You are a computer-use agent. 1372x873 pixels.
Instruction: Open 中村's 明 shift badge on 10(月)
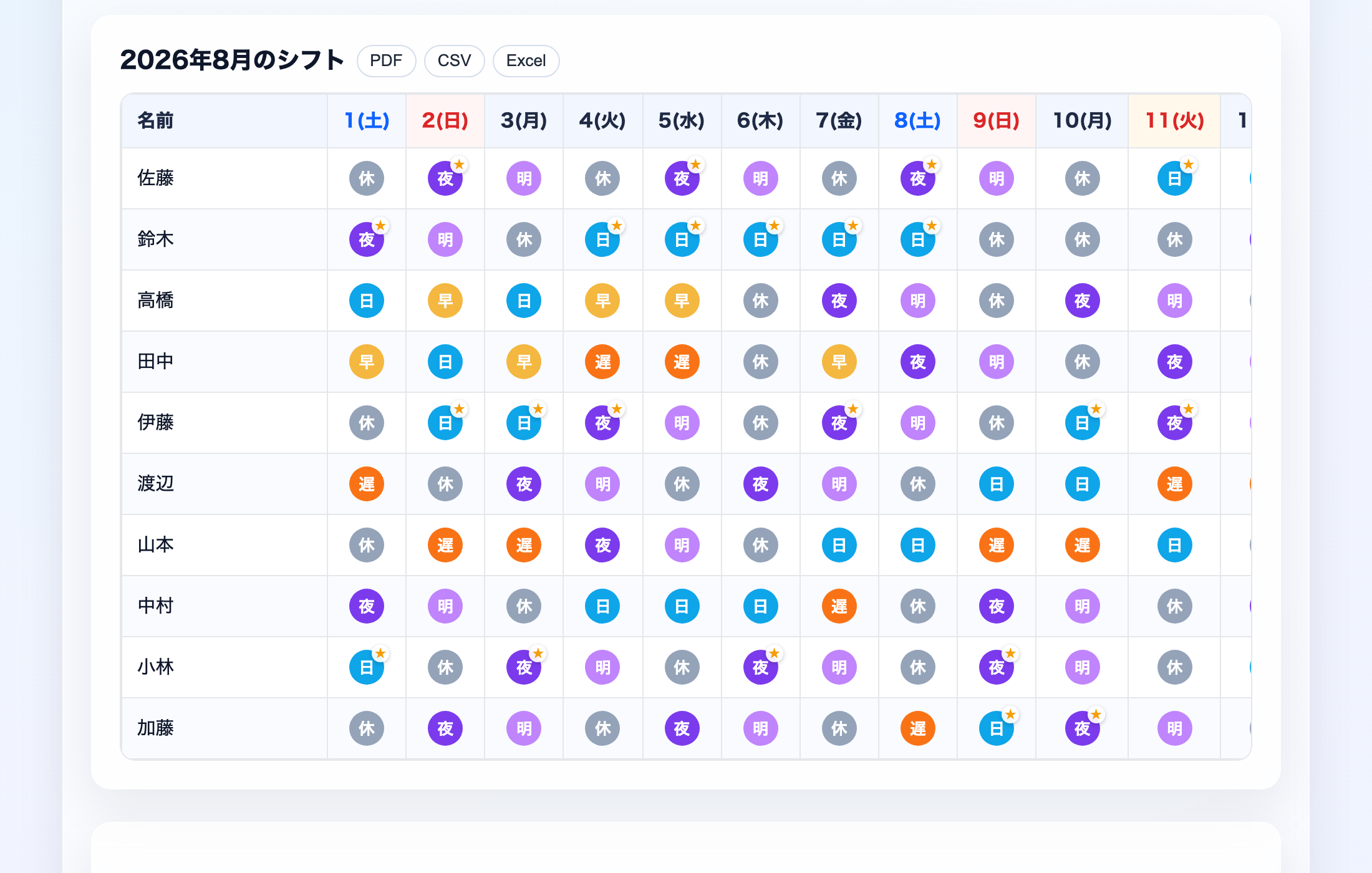[x=1082, y=606]
